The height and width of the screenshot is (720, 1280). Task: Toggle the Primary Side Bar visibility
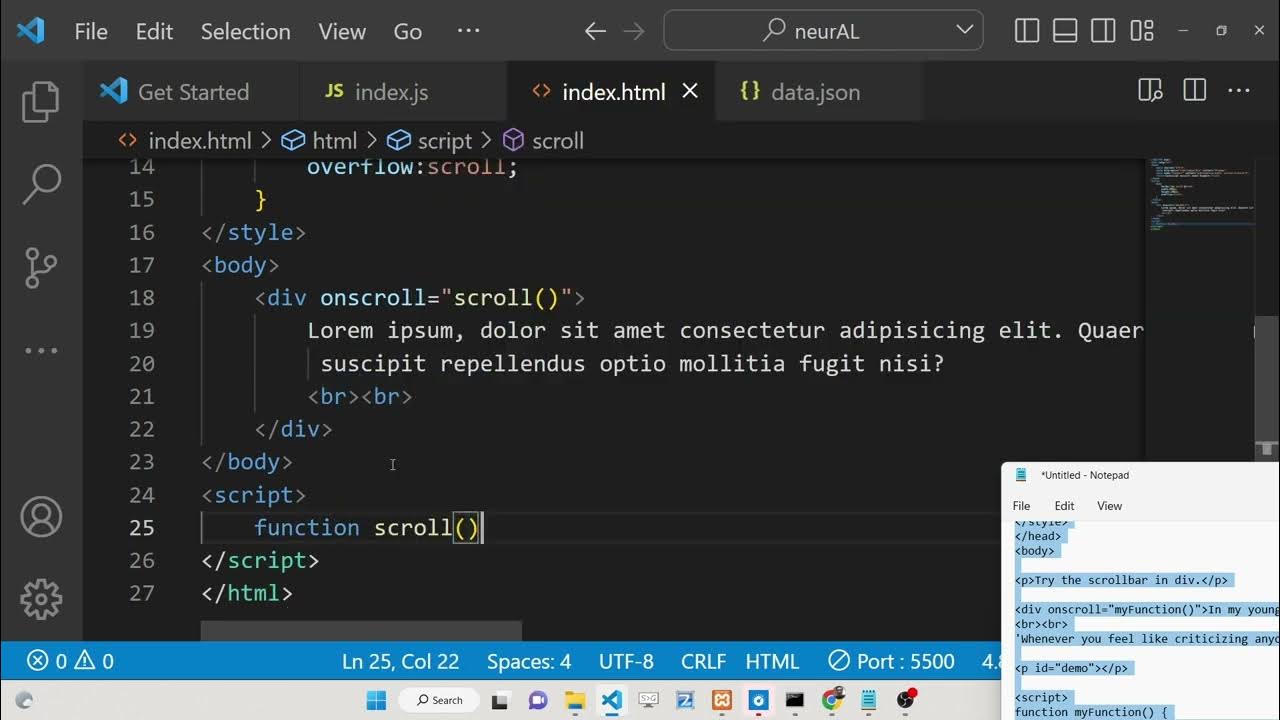[x=1027, y=31]
